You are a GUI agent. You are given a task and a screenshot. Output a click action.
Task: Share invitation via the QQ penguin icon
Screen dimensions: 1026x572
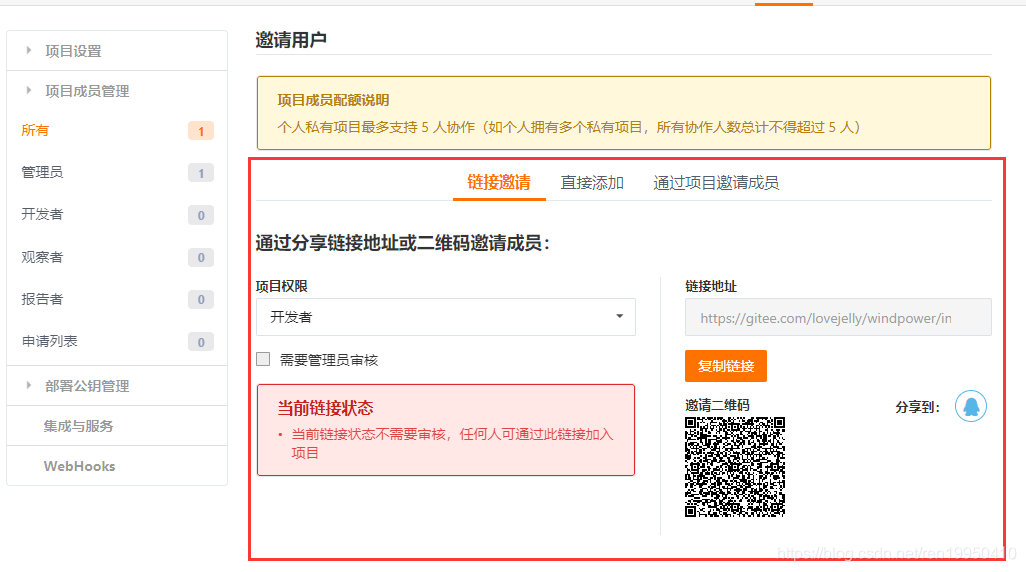[x=970, y=406]
